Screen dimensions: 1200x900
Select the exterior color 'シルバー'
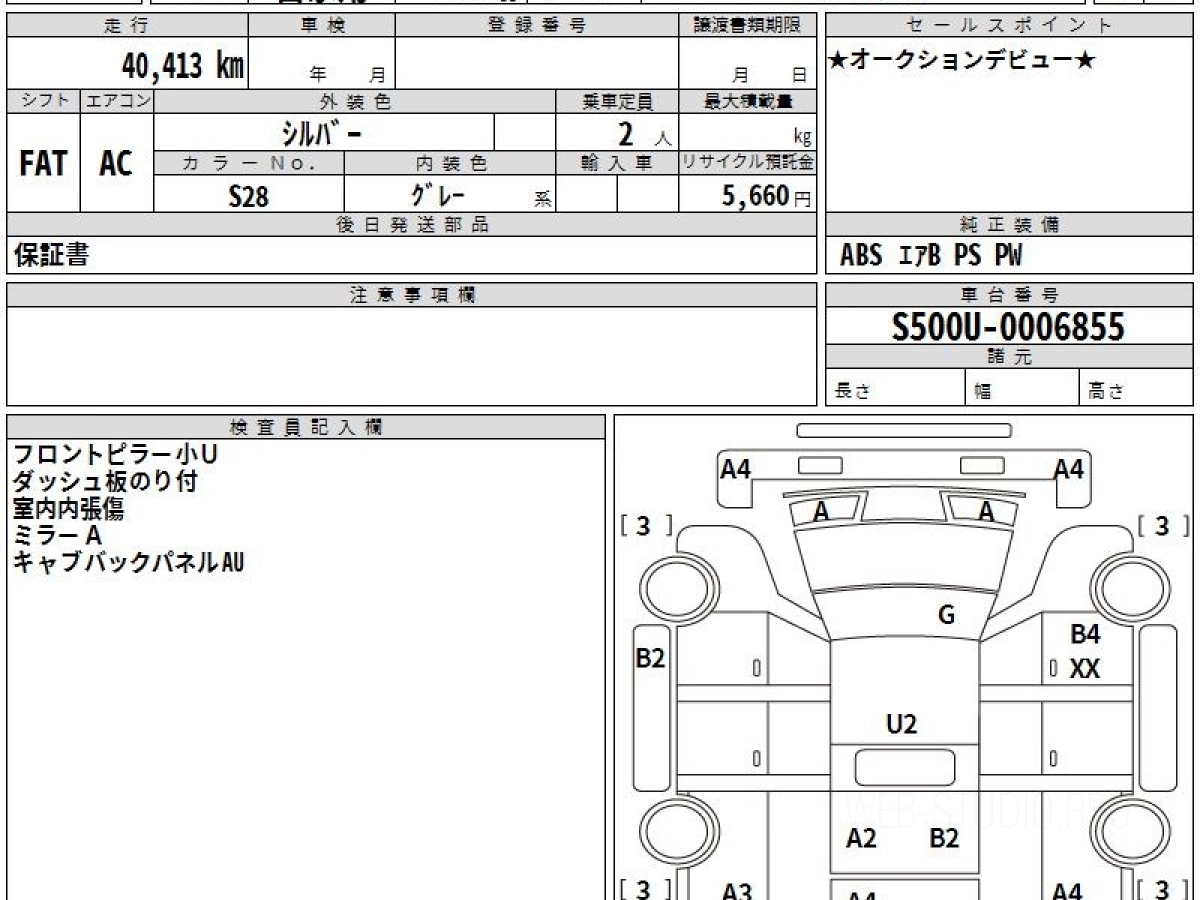click(322, 132)
